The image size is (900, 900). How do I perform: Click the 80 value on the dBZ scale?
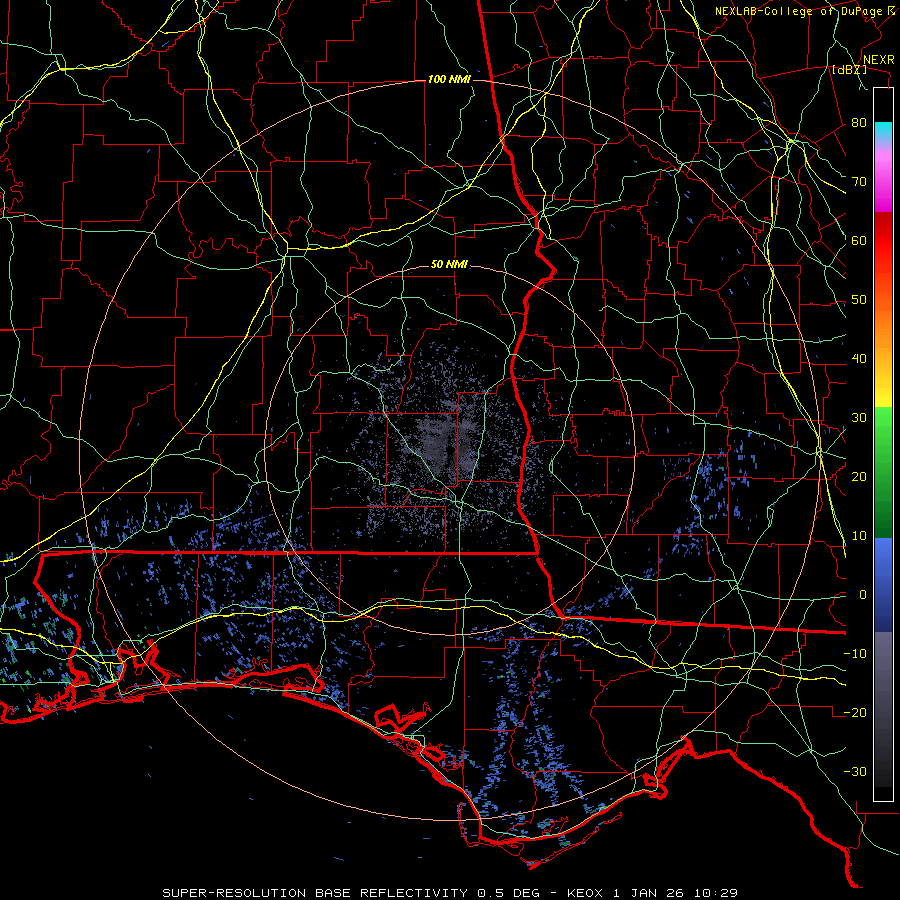pos(859,123)
